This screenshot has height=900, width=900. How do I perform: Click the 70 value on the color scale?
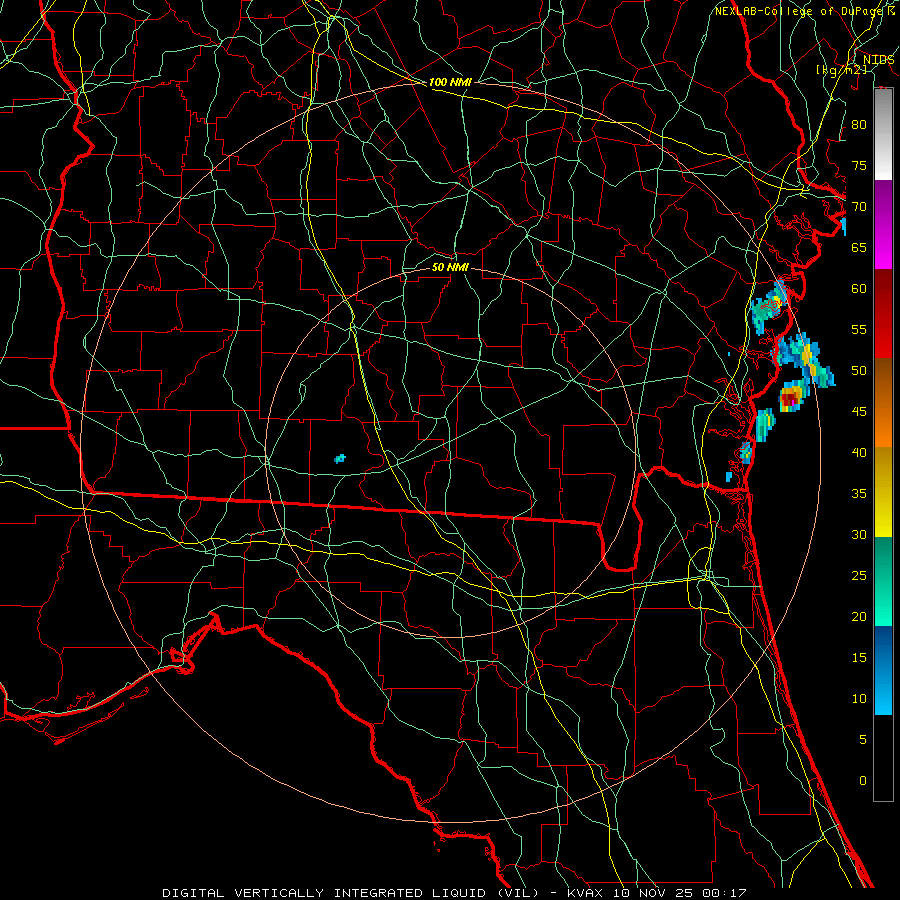[x=859, y=207]
